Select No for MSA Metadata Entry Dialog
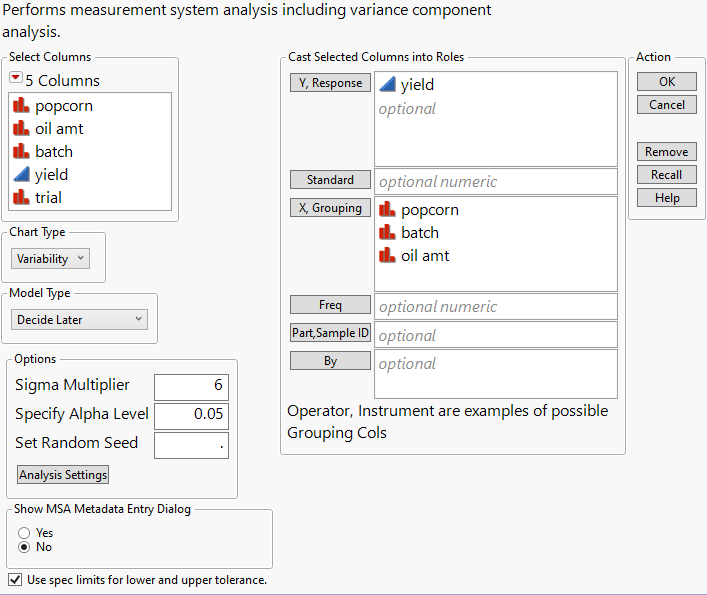 [24, 547]
